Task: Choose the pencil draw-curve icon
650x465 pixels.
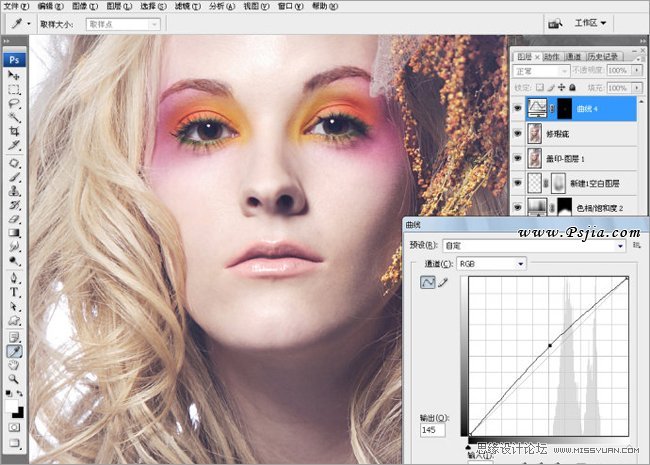Action: point(442,284)
